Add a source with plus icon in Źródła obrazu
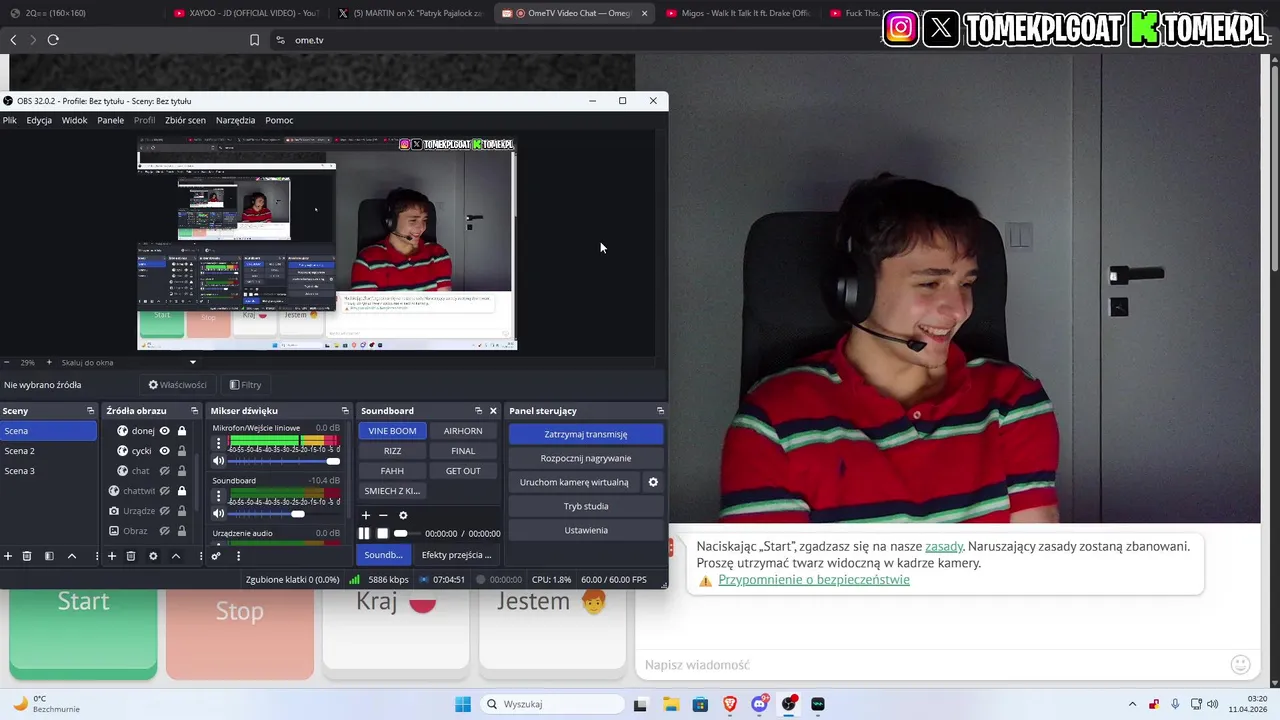The image size is (1280, 720). pos(112,556)
